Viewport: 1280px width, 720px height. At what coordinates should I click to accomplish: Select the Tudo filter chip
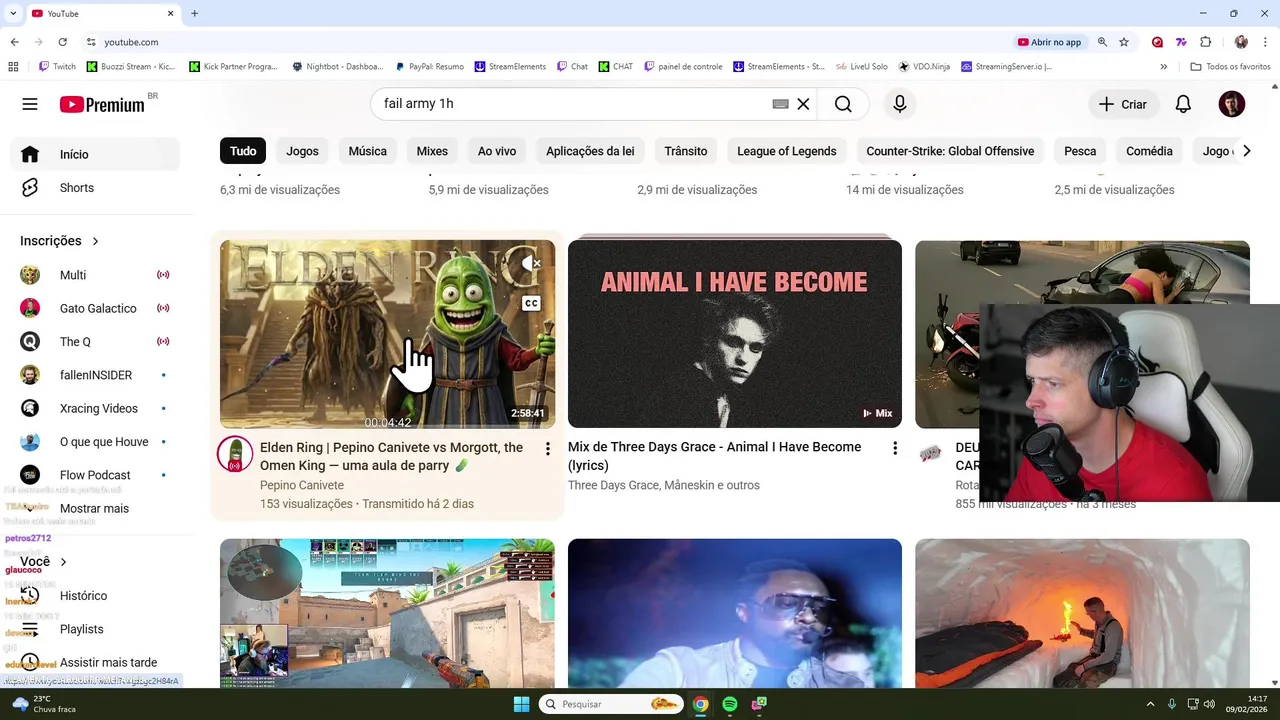[x=243, y=151]
